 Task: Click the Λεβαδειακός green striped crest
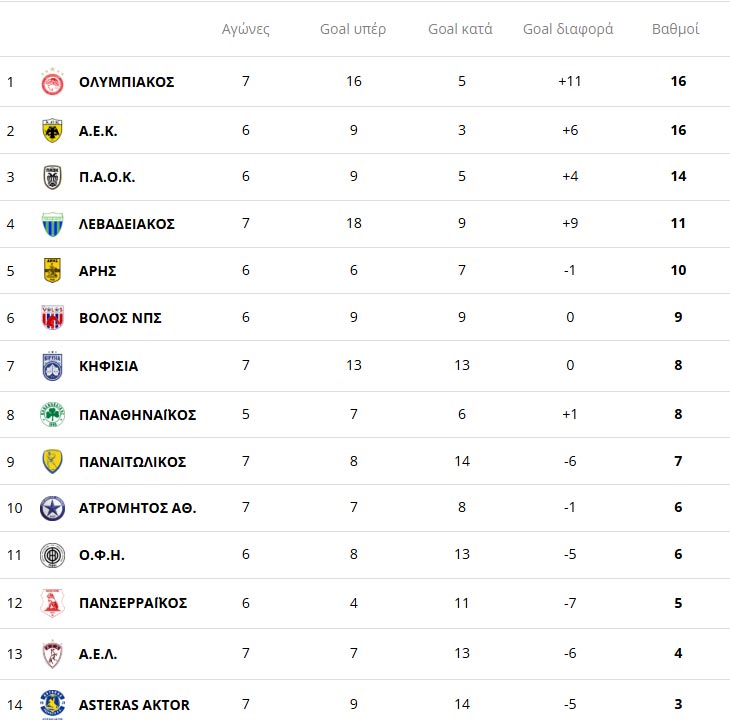tap(52, 224)
